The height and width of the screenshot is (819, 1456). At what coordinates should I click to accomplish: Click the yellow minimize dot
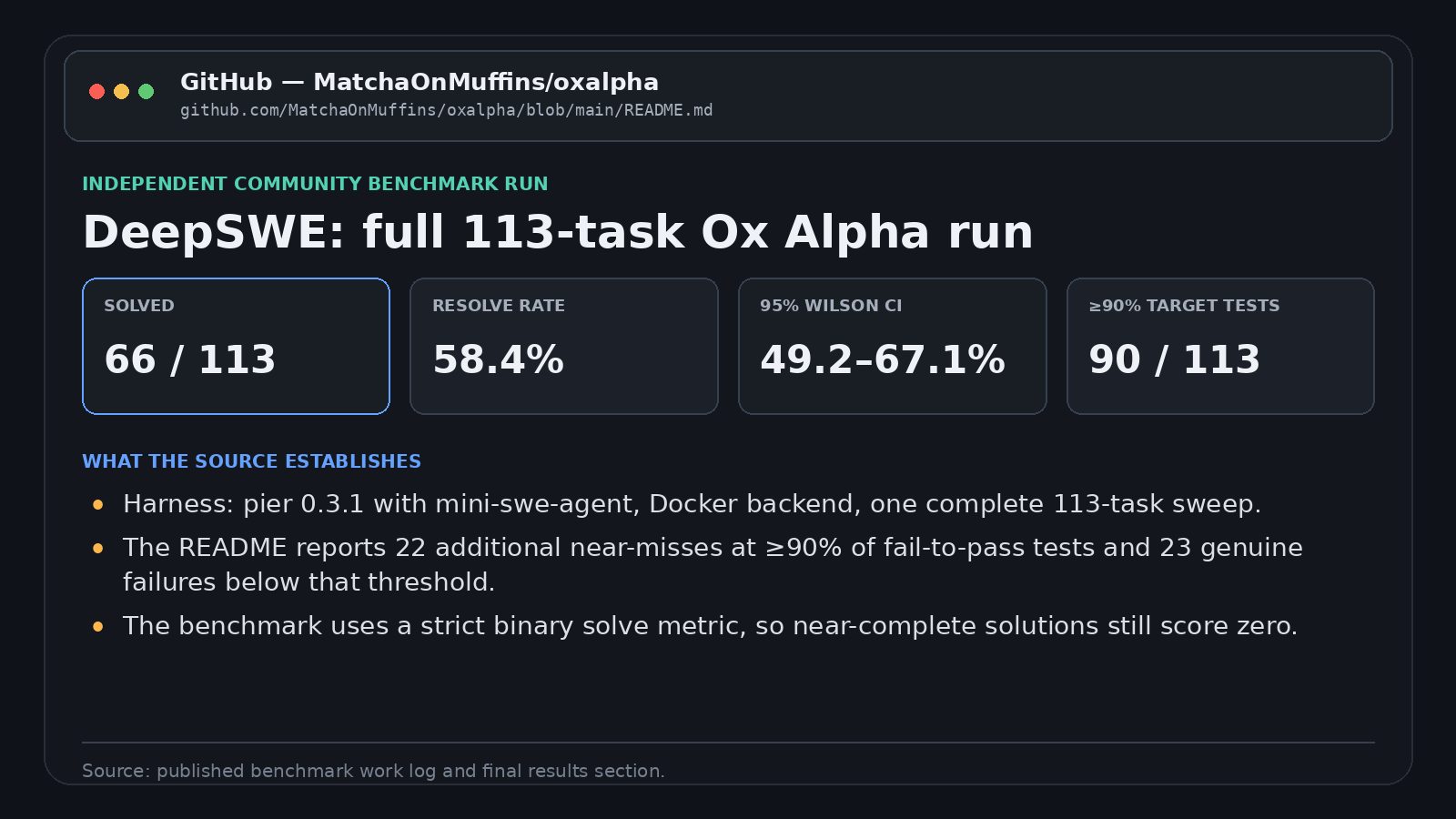[121, 91]
